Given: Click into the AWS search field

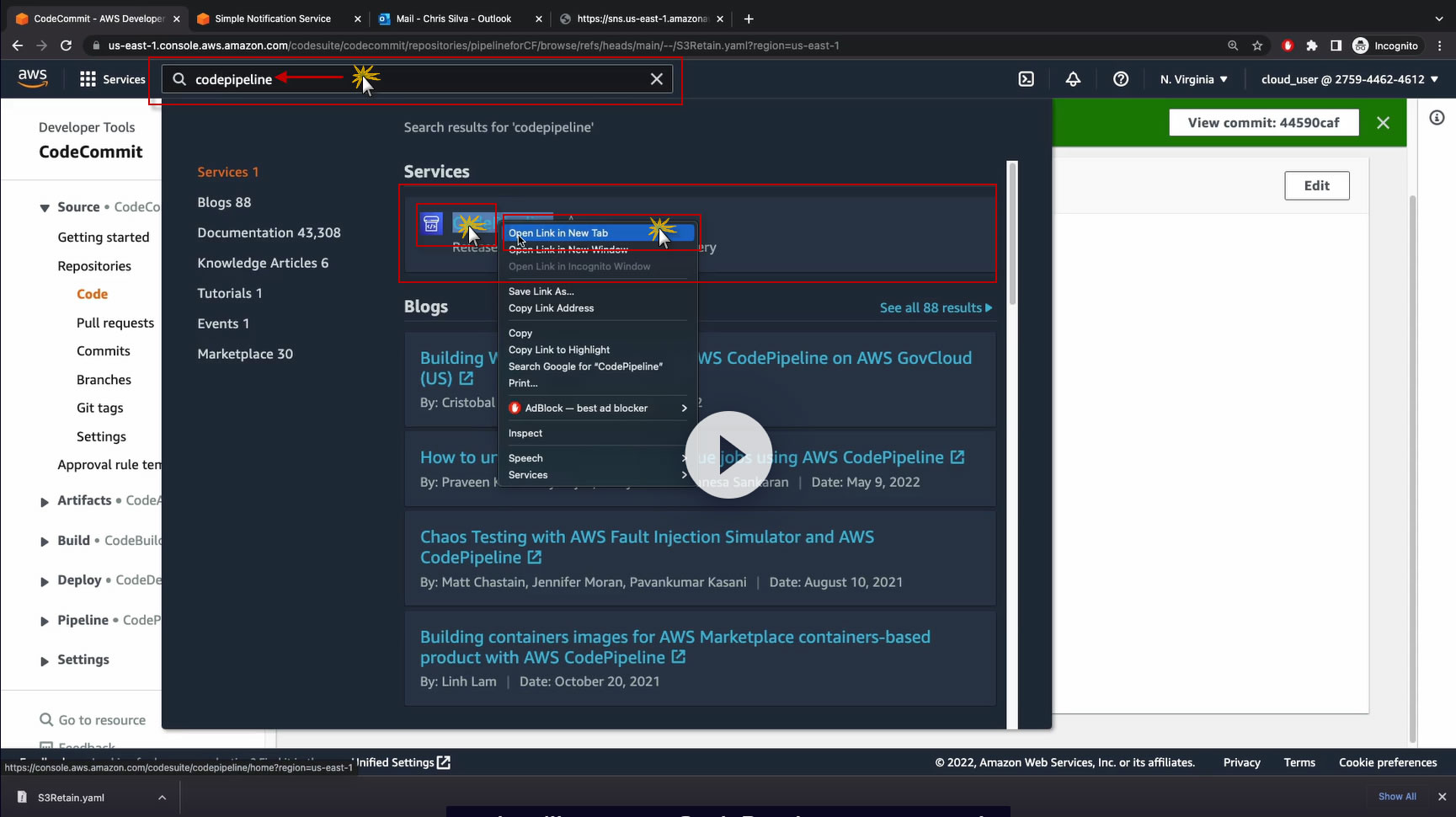Looking at the screenshot, I should 417,79.
